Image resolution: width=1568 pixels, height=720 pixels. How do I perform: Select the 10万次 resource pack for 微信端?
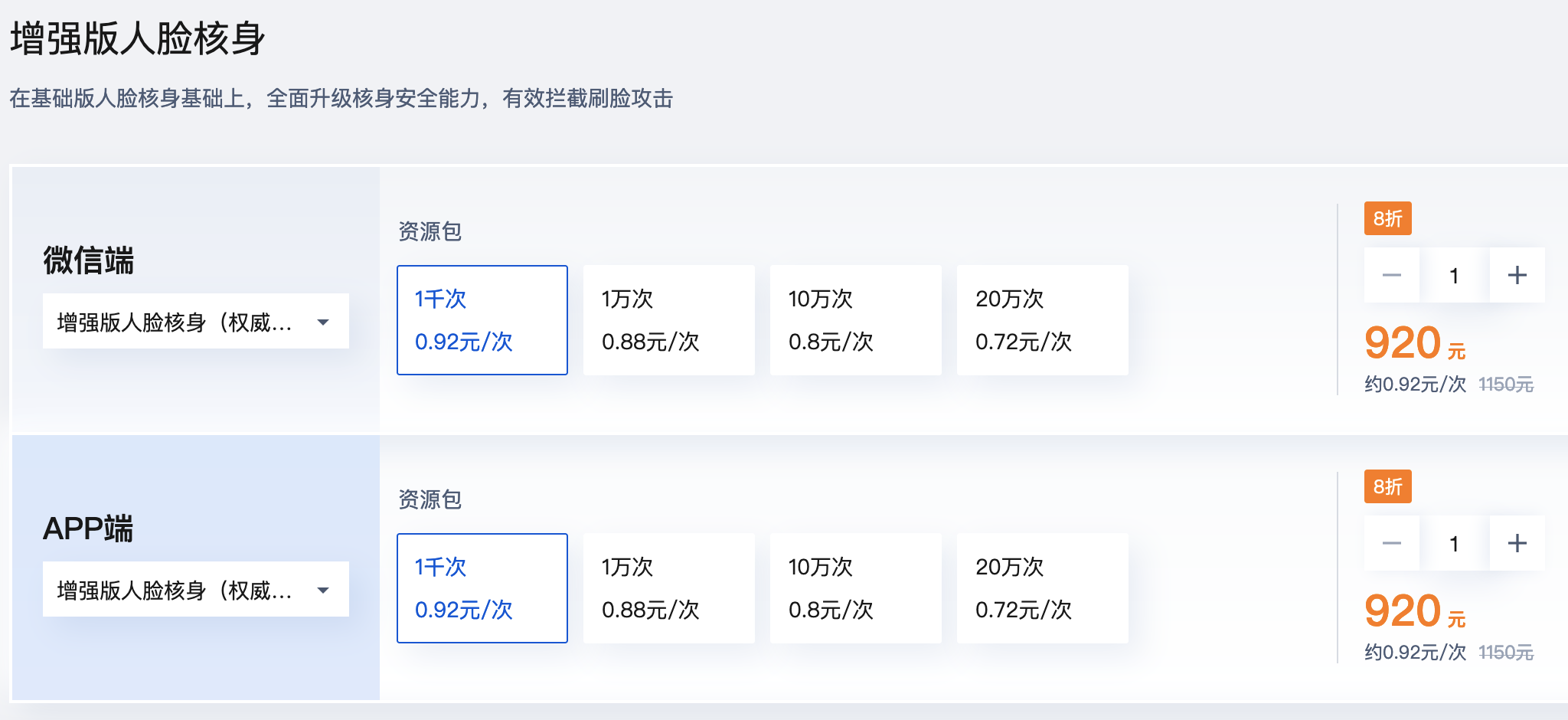[x=855, y=320]
